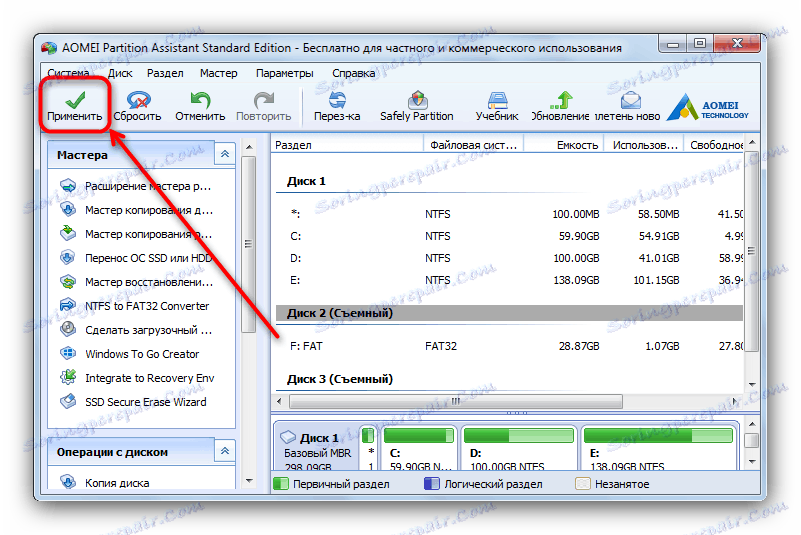This screenshot has height=535, width=801.
Task: Open Сделать загрузочный носитель wizard
Action: 135,330
